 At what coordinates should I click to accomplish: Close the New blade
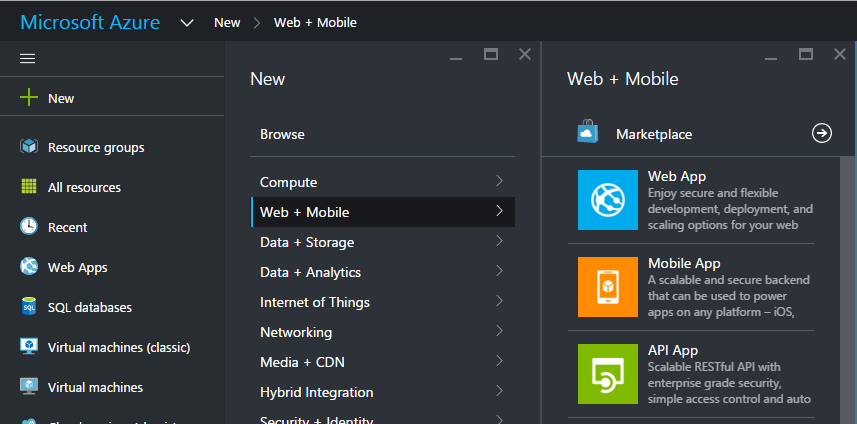(x=525, y=54)
